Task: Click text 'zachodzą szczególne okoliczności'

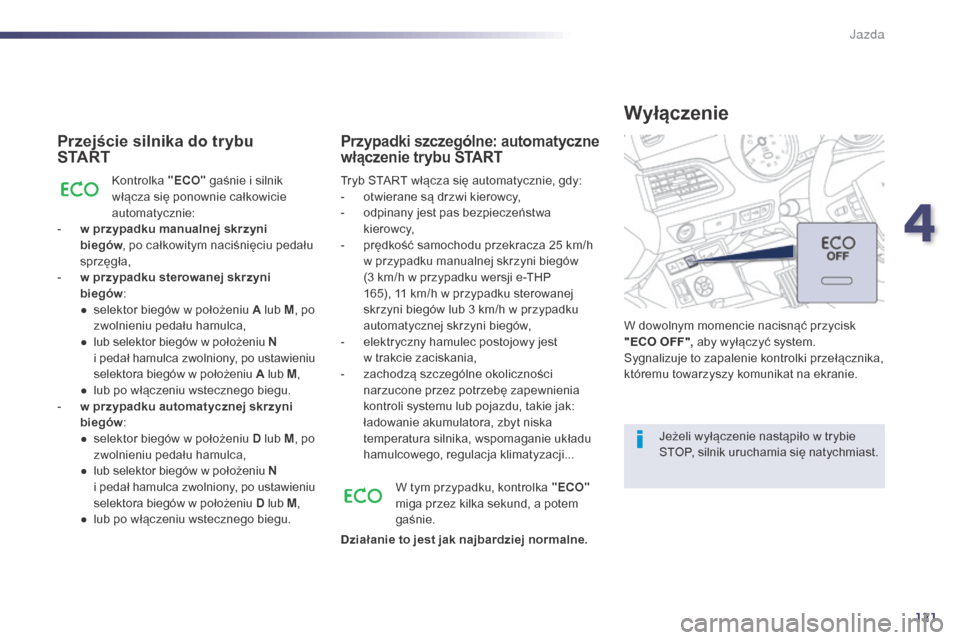Action: pos(457,374)
